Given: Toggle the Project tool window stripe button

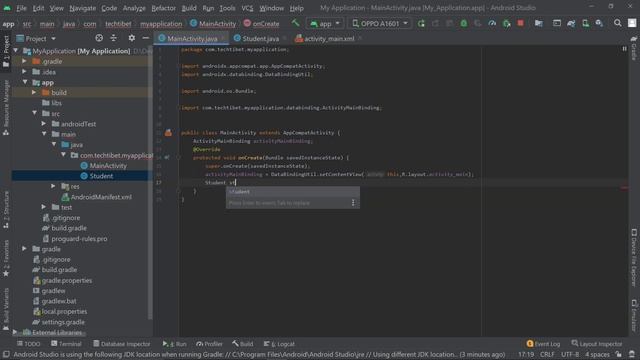Looking at the screenshot, I should pos(6,52).
